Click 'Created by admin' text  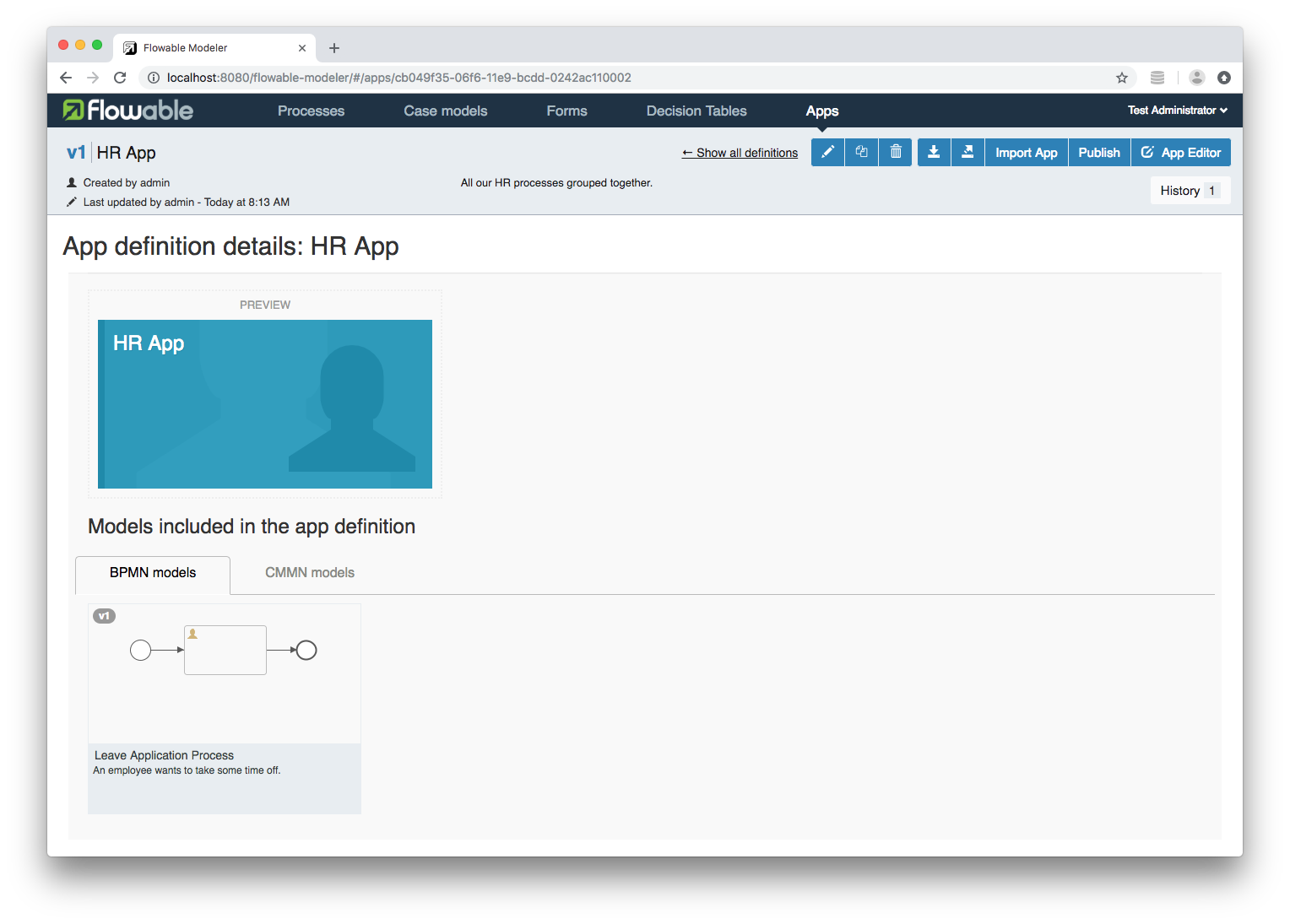(127, 183)
